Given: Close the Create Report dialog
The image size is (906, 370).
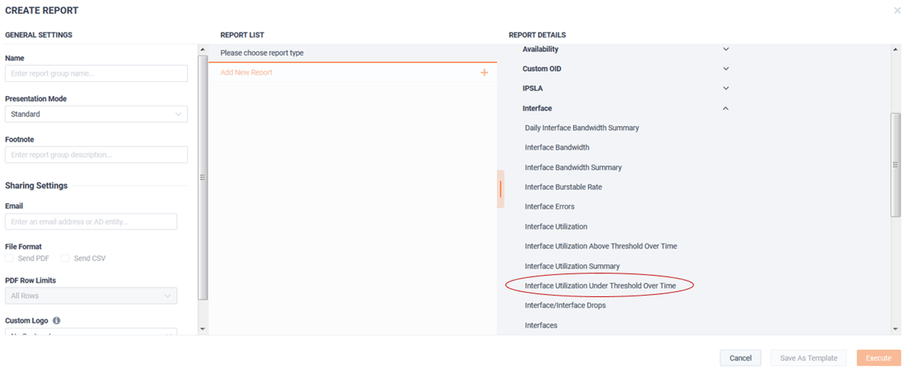Looking at the screenshot, I should coord(897,10).
